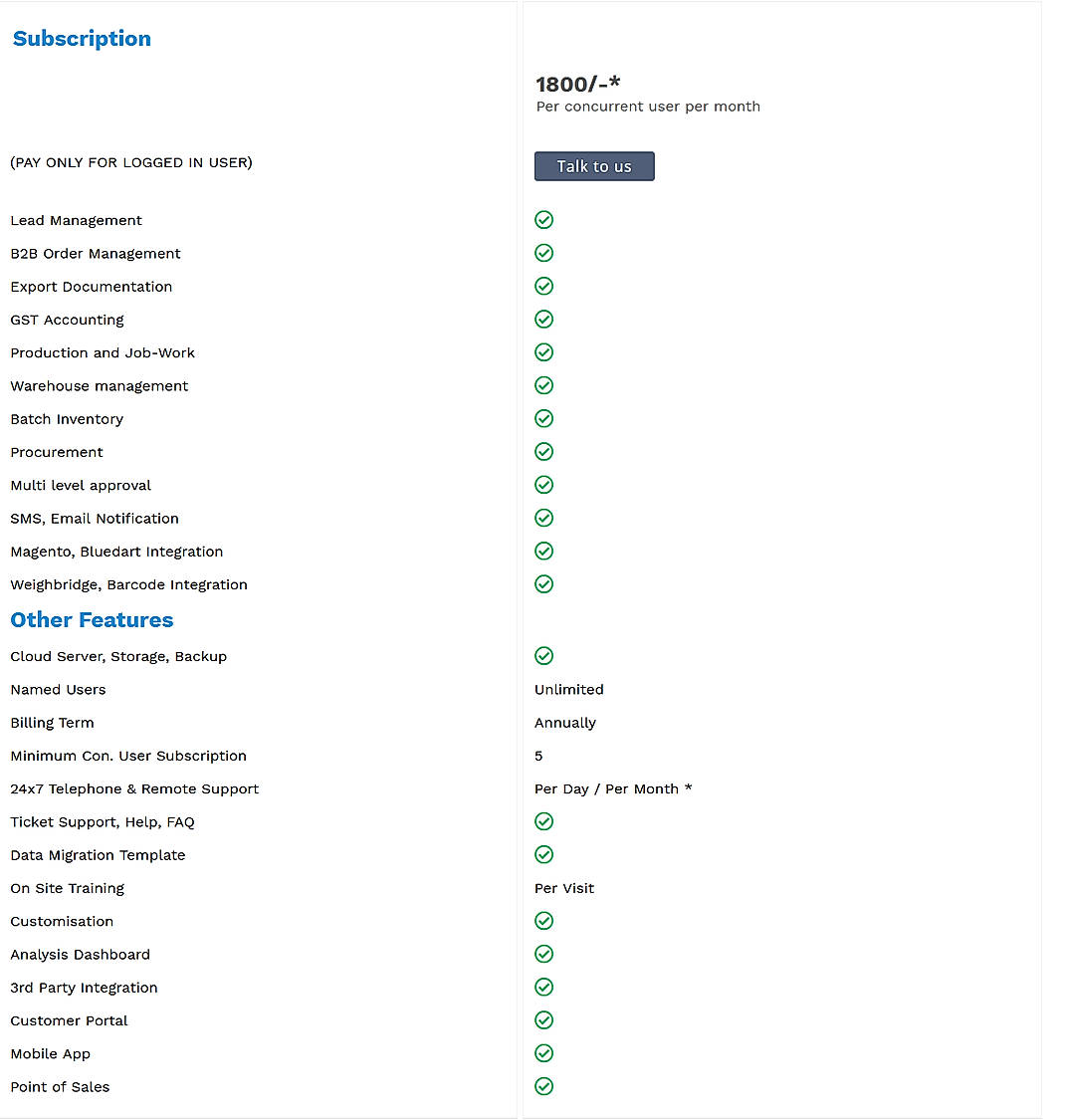Select the Warehouse management checkmark
The width and height of the screenshot is (1065, 1120).
(543, 385)
